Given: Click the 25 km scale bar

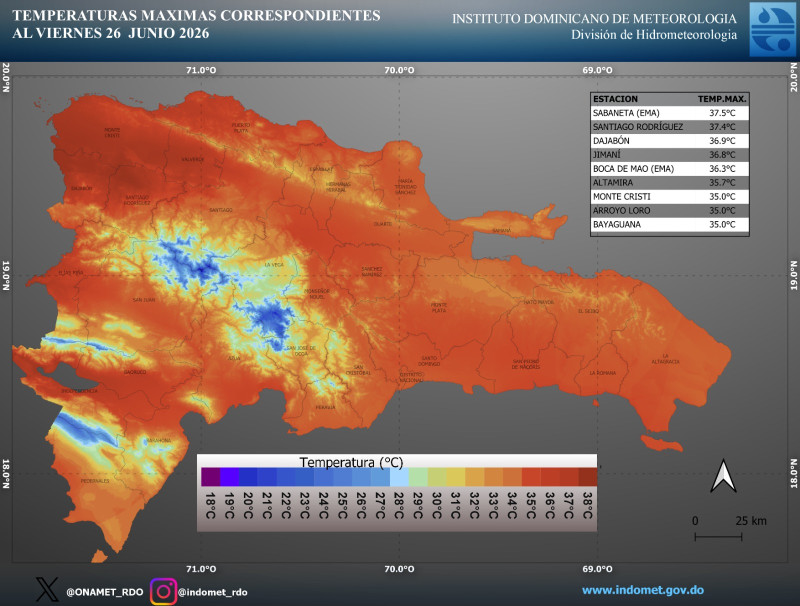Looking at the screenshot, I should tap(718, 536).
